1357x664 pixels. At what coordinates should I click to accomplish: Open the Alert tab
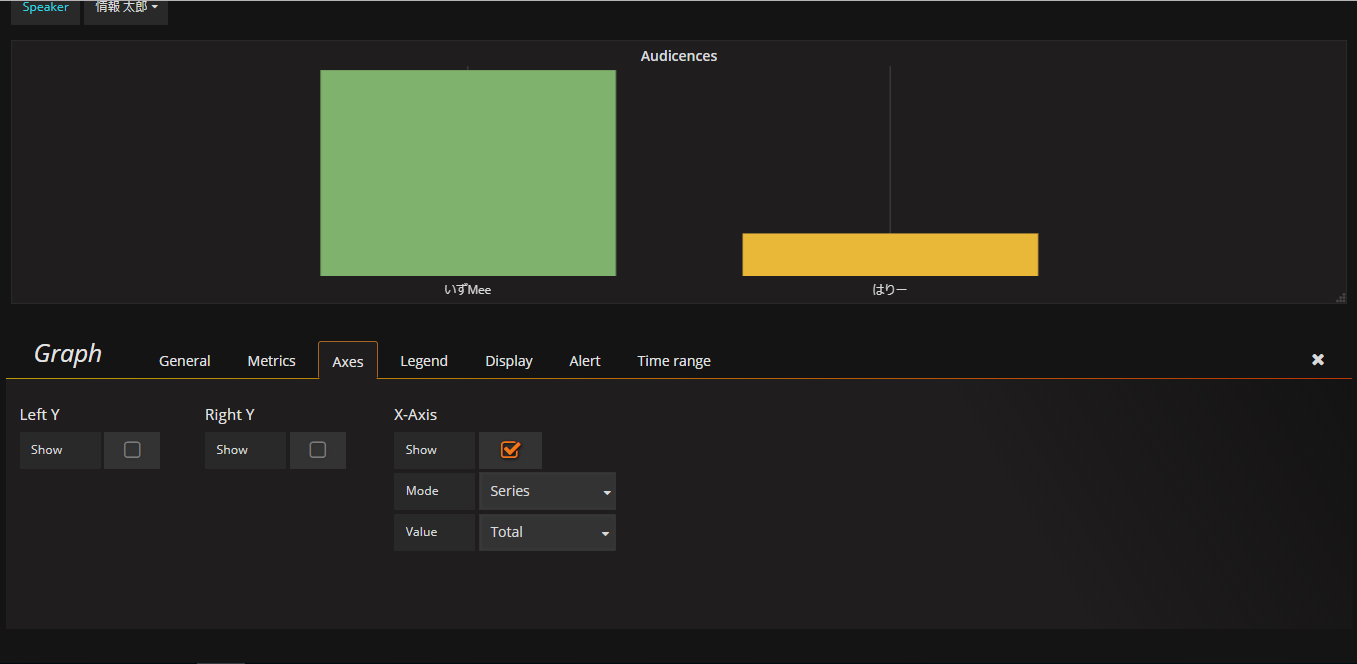pyautogui.click(x=584, y=361)
